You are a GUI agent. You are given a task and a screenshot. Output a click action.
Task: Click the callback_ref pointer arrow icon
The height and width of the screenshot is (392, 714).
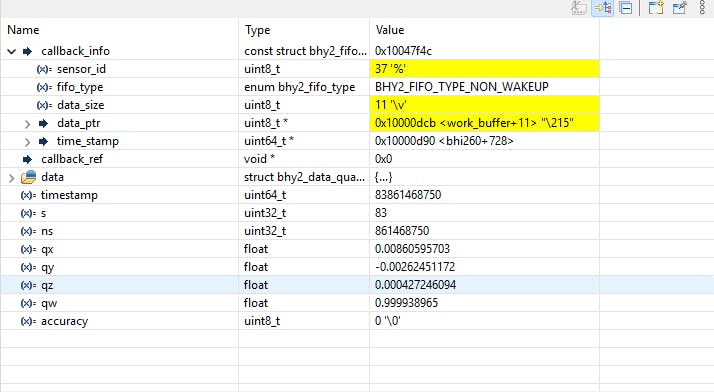pos(28,159)
